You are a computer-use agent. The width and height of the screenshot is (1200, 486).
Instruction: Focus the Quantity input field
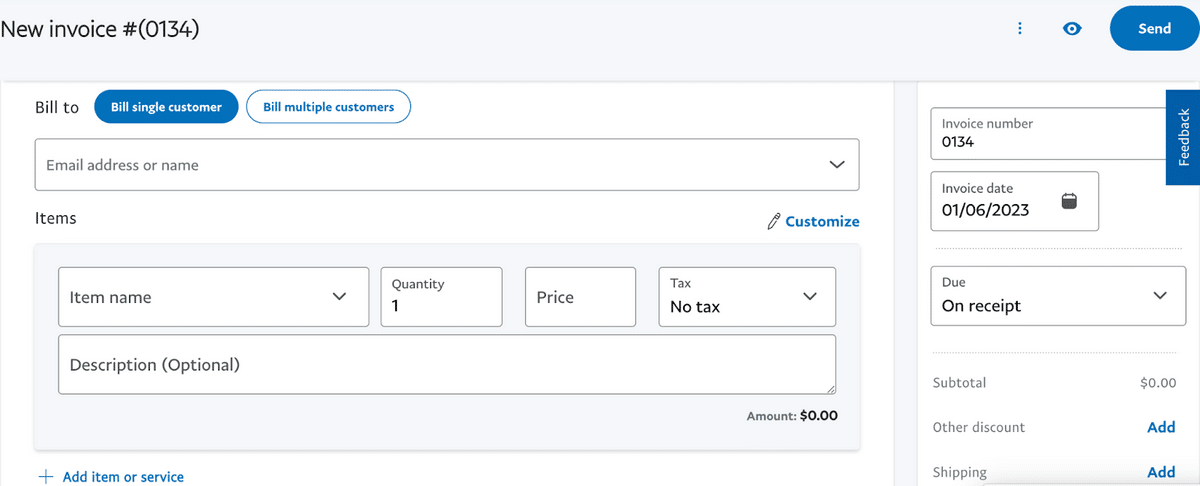(441, 306)
